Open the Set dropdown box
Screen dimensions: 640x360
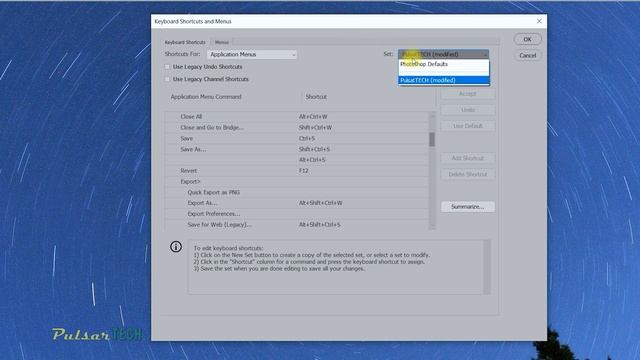(443, 54)
